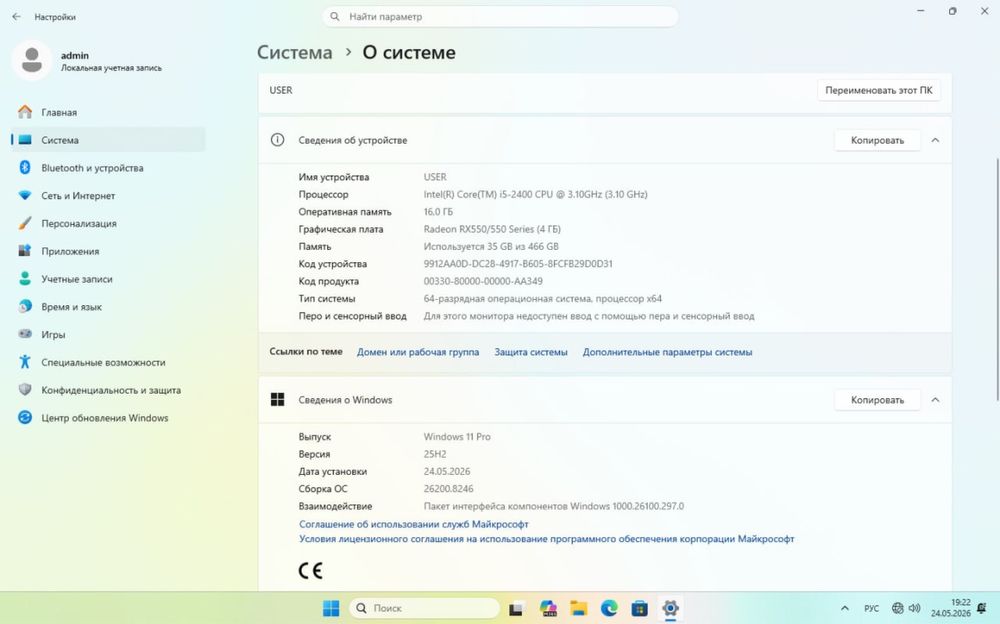The image size is (1000, 624).
Task: Open Условия лицензионного соглашения link
Action: pyautogui.click(x=547, y=539)
